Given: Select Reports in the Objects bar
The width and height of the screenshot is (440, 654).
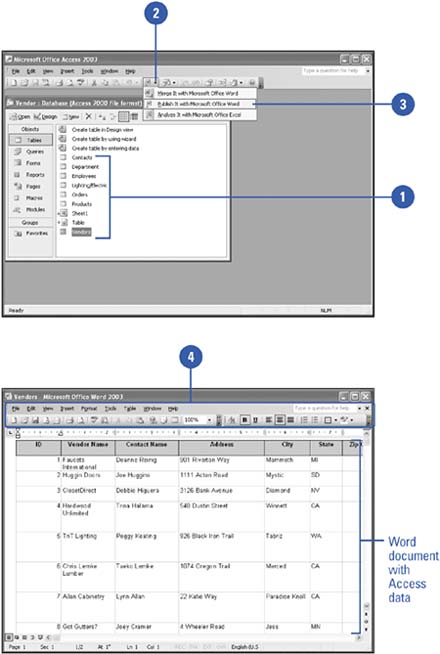Looking at the screenshot, I should 30,175.
